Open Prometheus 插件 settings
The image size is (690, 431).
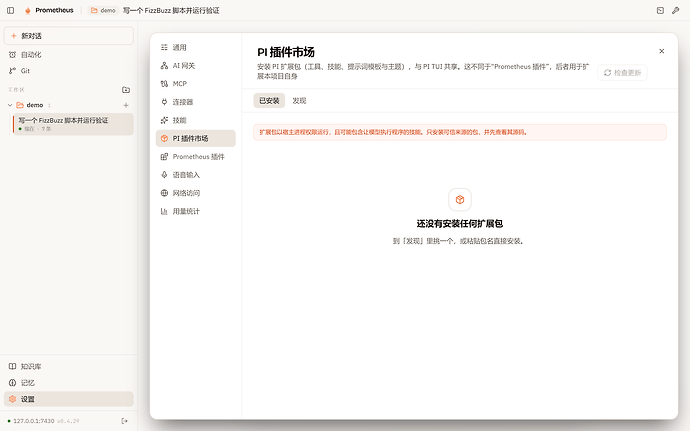196,157
